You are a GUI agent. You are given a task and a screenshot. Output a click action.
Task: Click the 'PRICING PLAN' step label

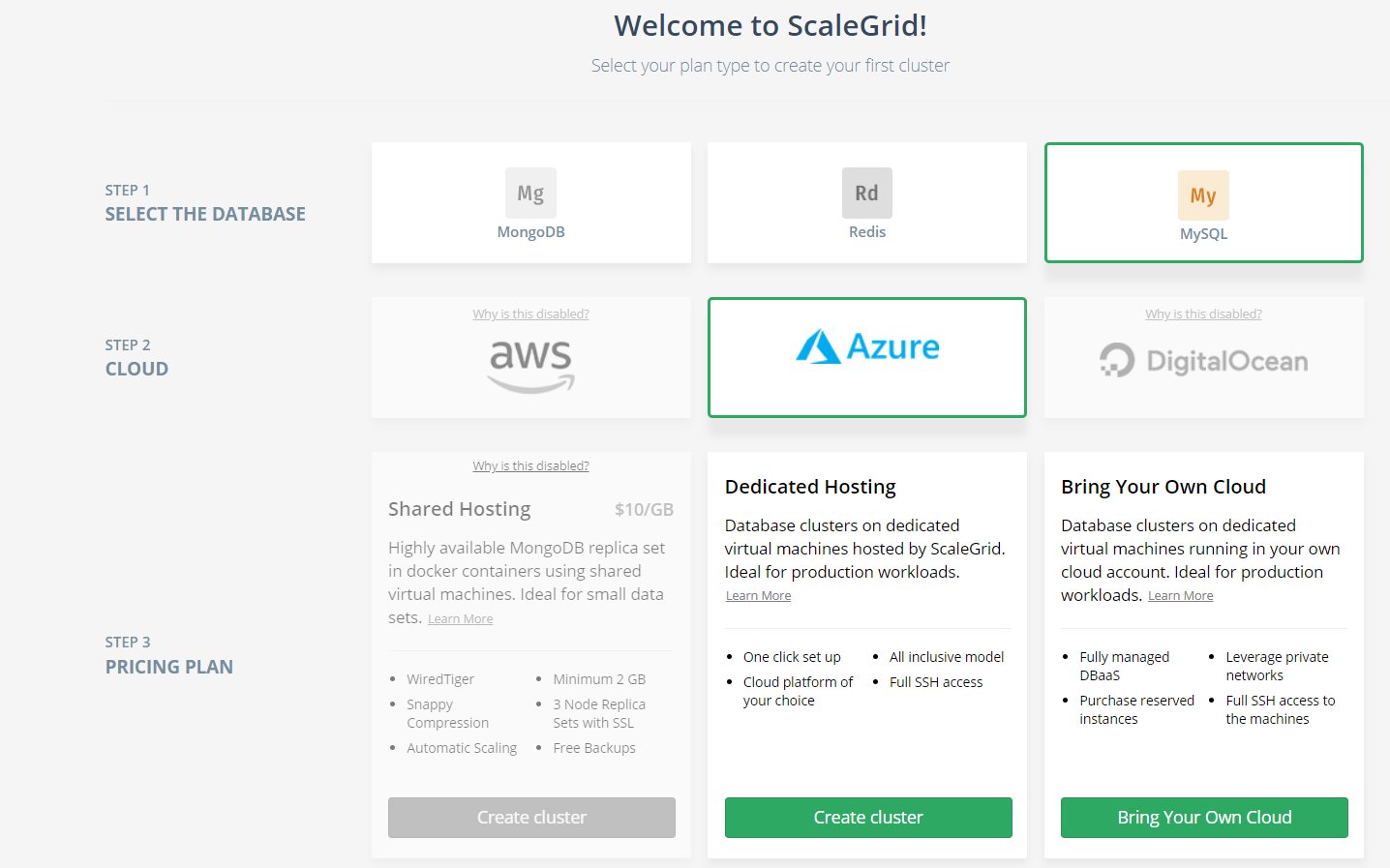tap(169, 667)
